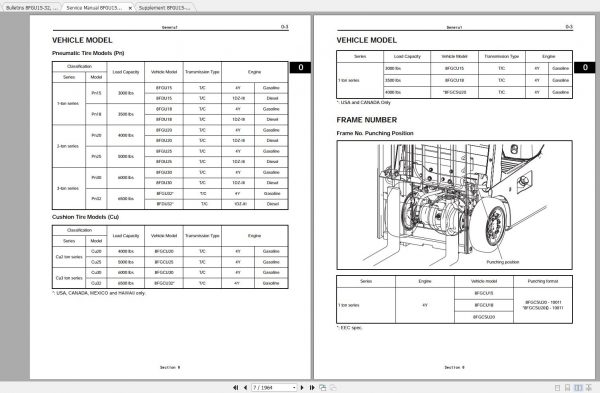Click the Section 0 footer on the left page
600x393 pixels.
tap(170, 367)
